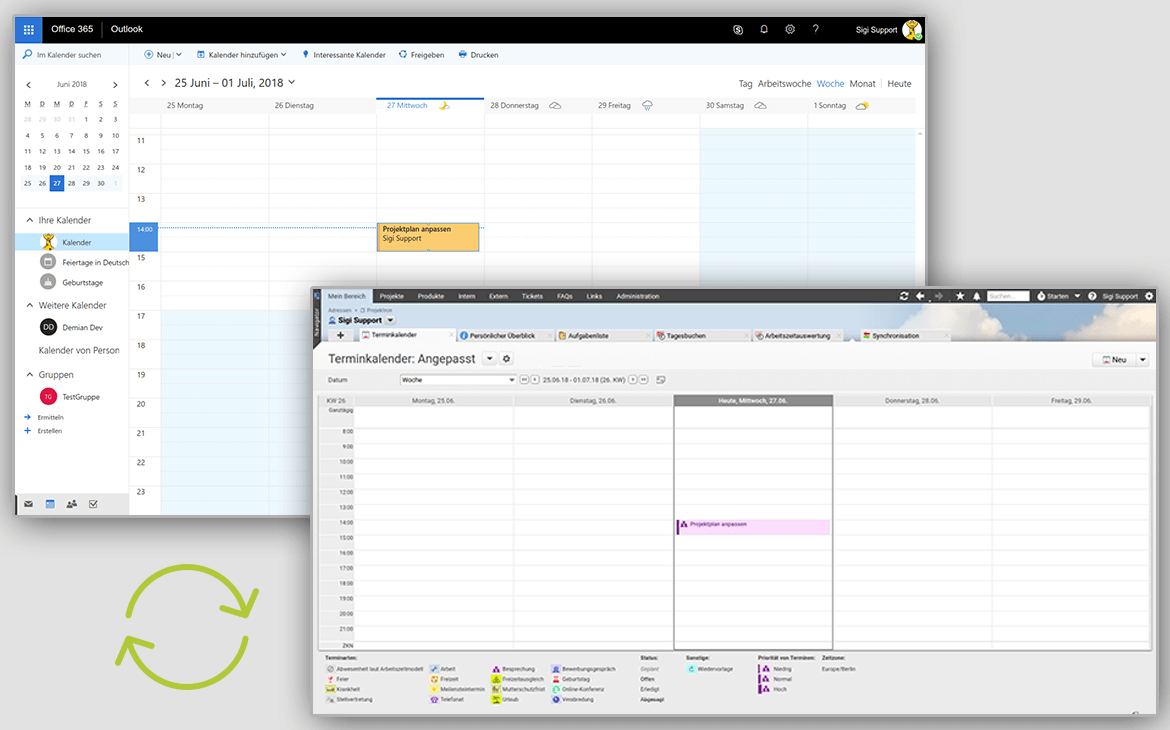Go to previous week in Terminkalender
1170x730 pixels.
click(x=535, y=380)
